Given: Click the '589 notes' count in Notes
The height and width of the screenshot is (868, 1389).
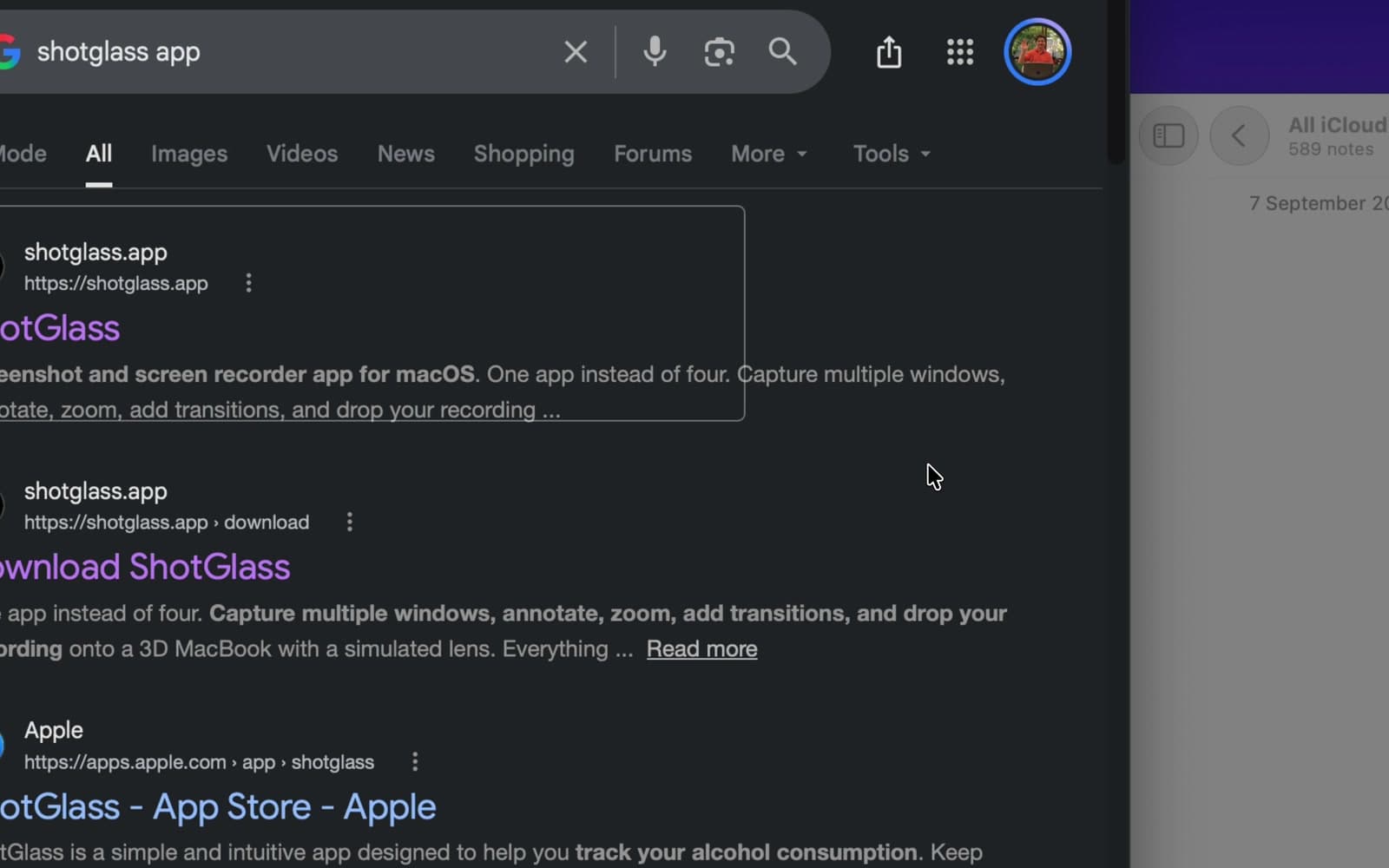Looking at the screenshot, I should tap(1331, 149).
